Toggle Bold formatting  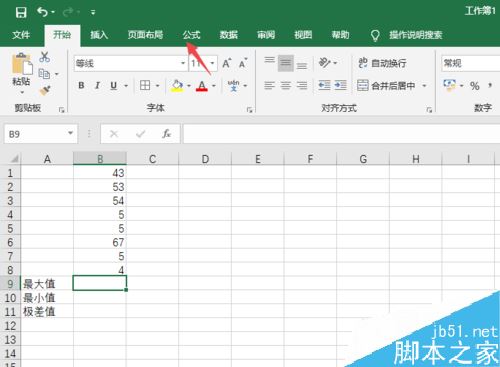click(81, 86)
